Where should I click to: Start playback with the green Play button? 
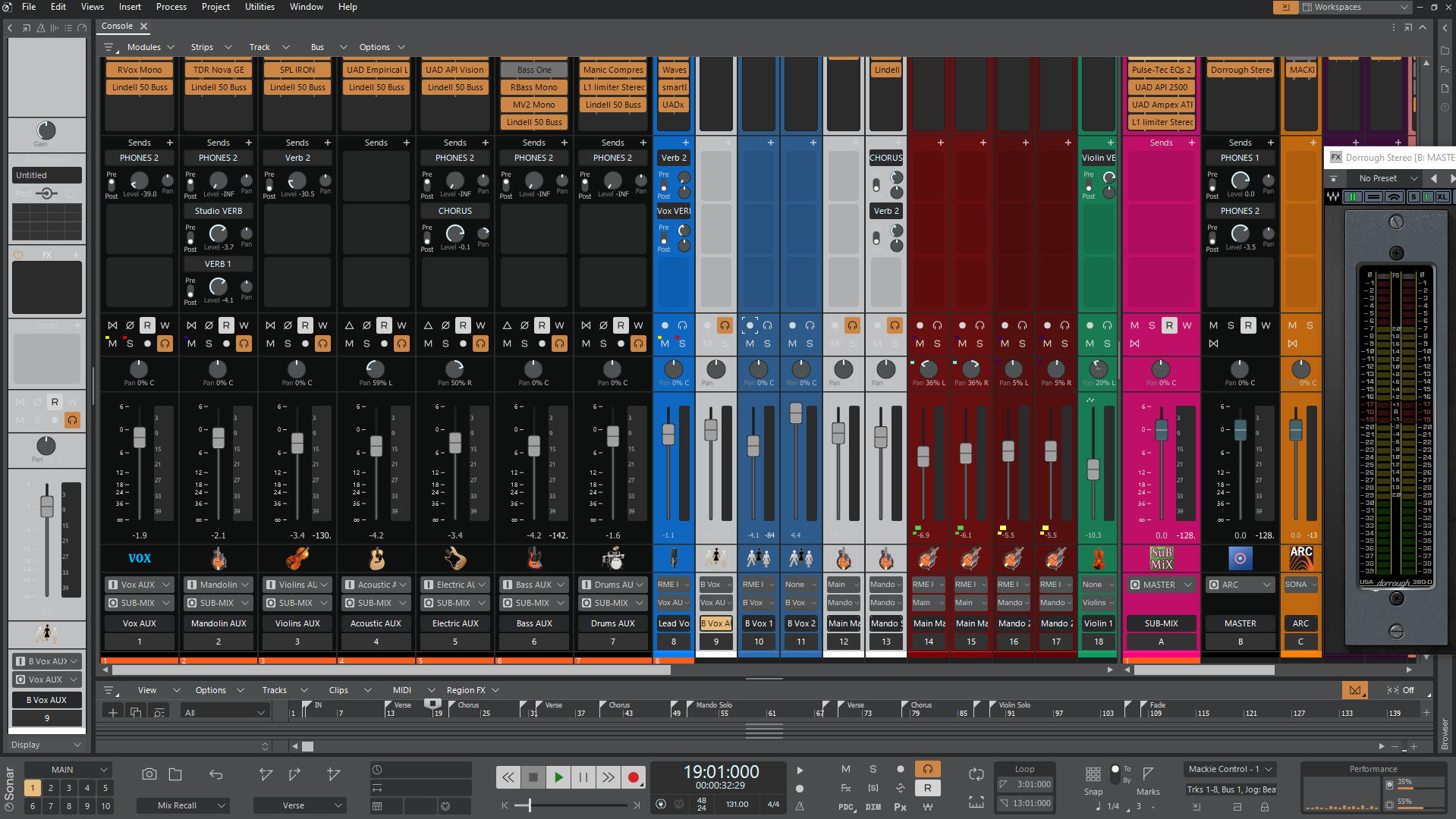558,777
